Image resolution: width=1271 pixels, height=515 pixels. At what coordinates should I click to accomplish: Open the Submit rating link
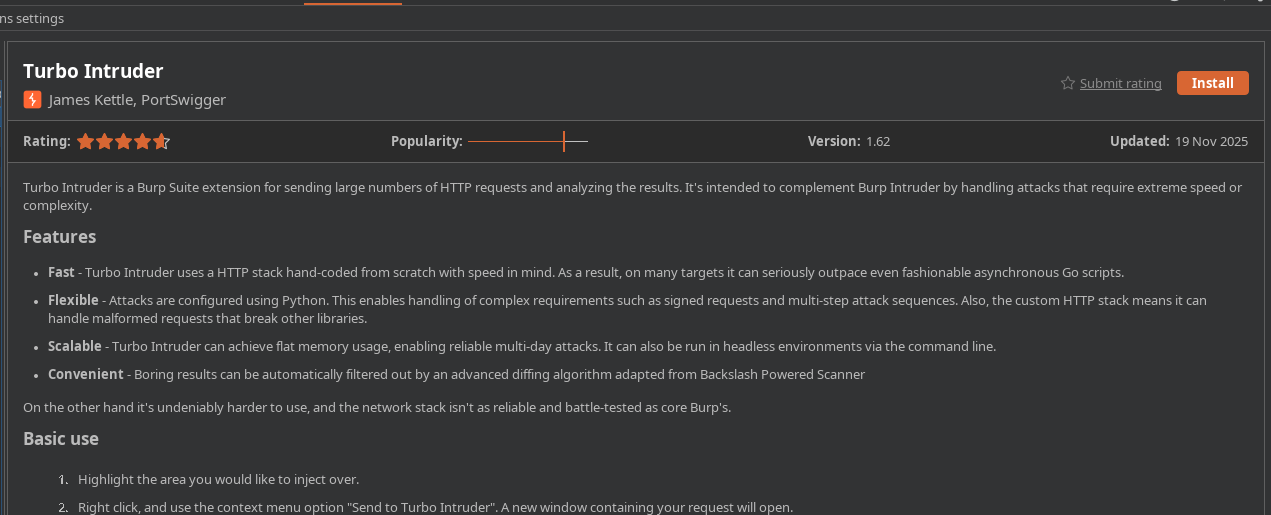tap(1120, 84)
